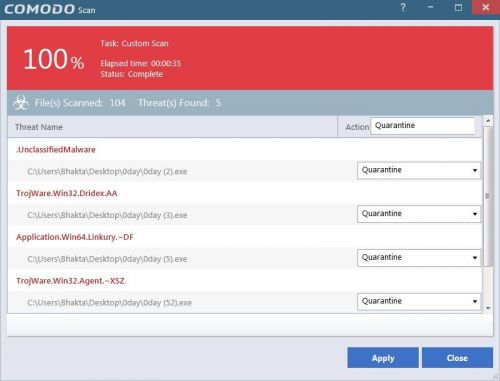Click the biohazard threat icon

[x=21, y=102]
